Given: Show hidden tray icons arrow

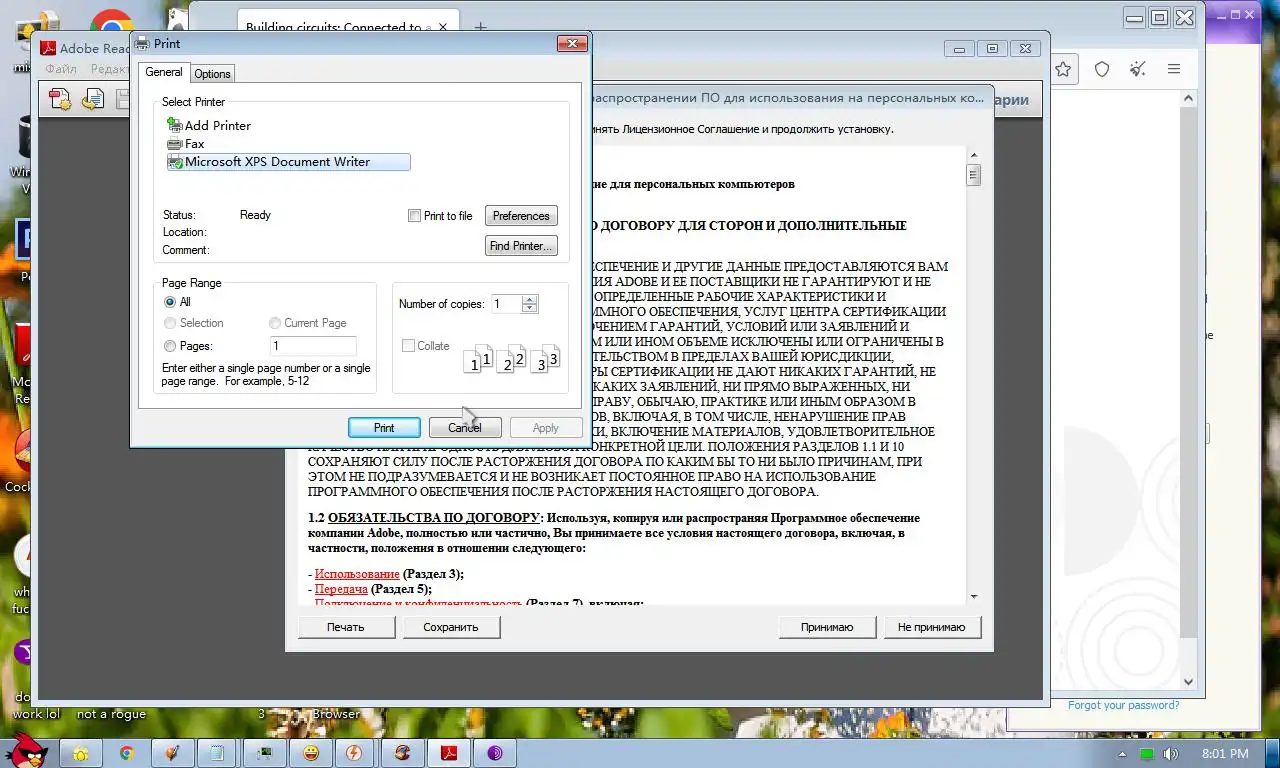Looking at the screenshot, I should click(1124, 753).
